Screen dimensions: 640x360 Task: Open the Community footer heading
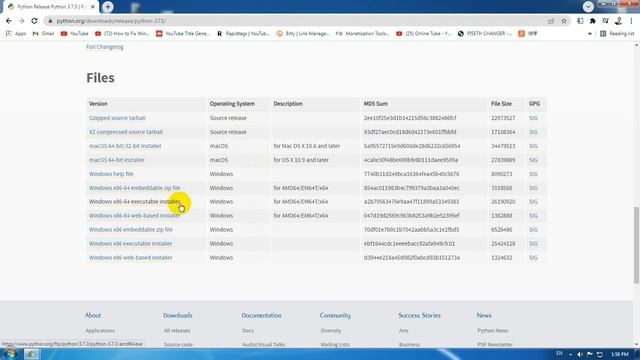click(335, 316)
